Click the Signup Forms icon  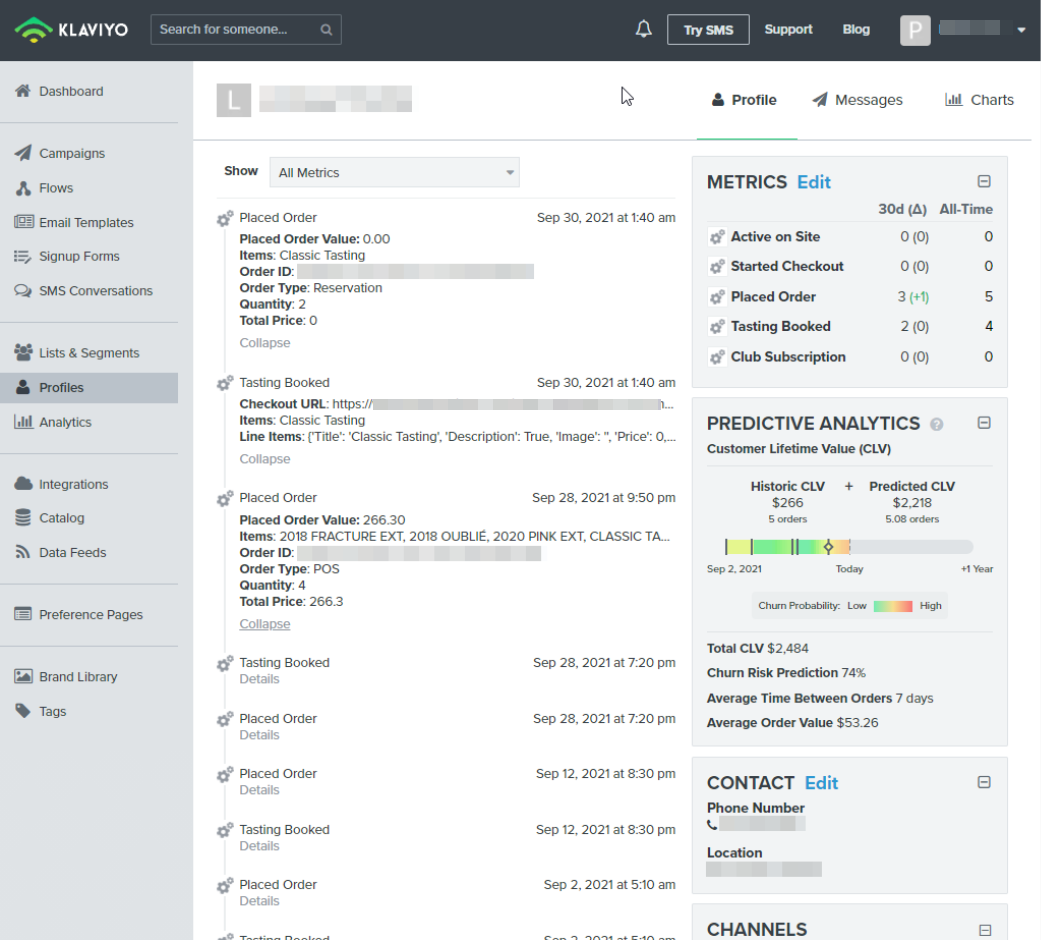coord(23,256)
